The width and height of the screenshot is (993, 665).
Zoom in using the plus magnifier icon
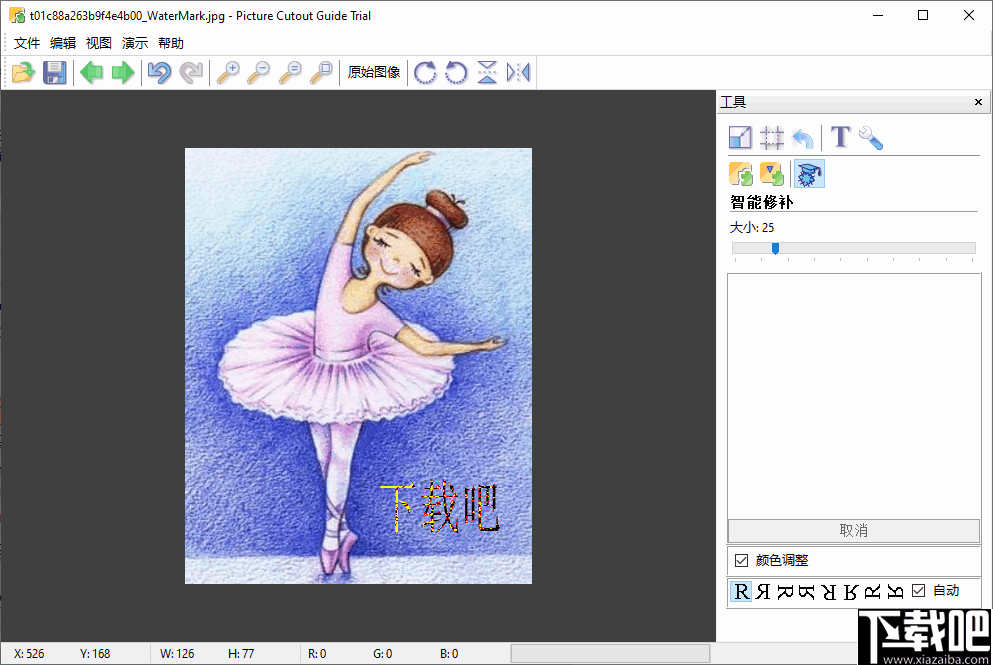coord(228,72)
